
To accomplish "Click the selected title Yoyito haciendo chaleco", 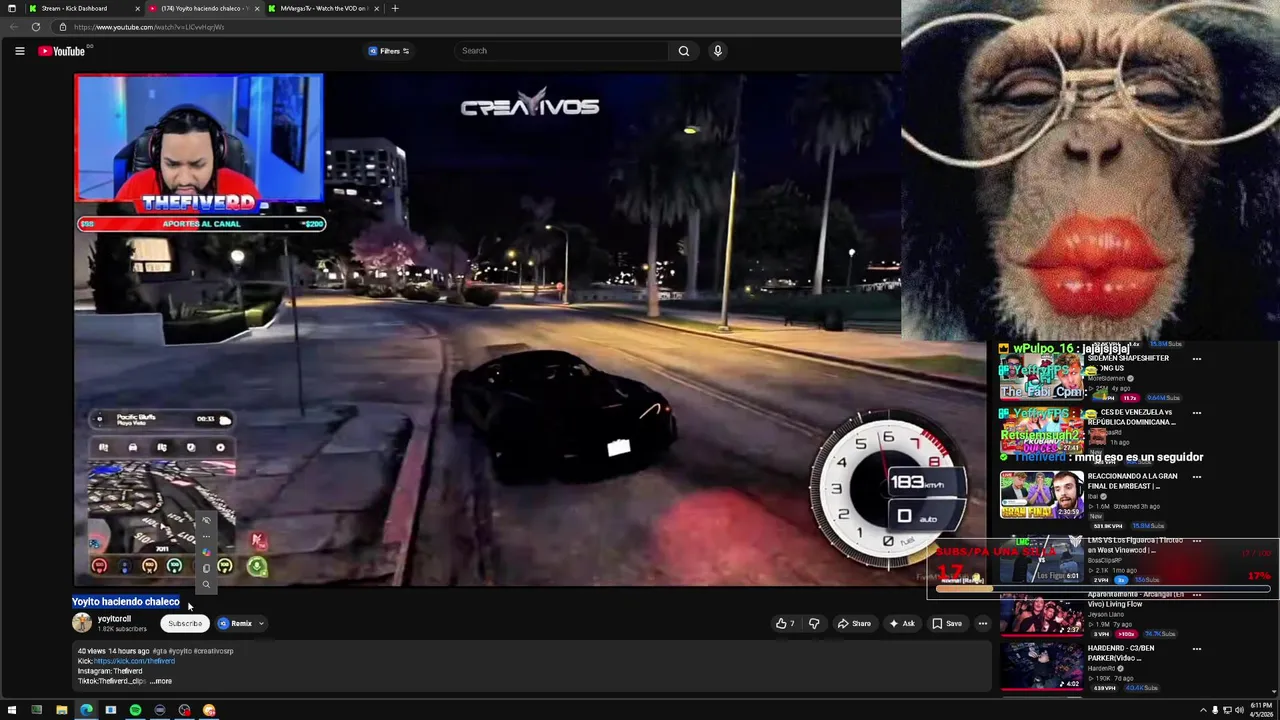I will pos(126,602).
